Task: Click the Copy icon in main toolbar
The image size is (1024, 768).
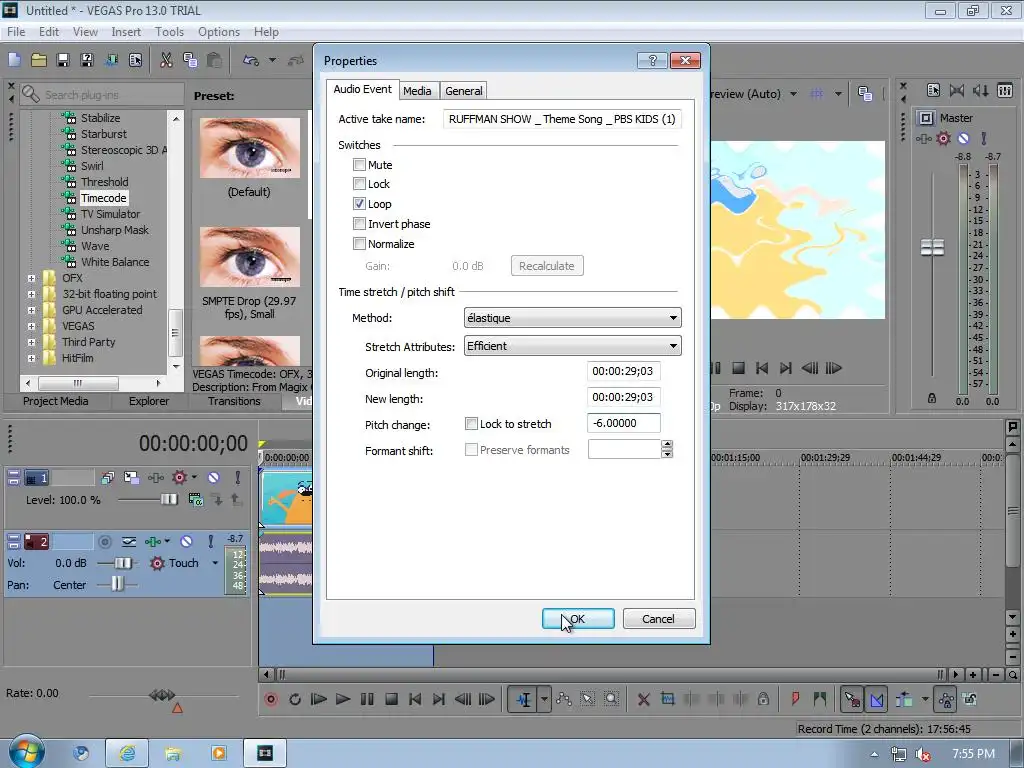Action: [190, 60]
